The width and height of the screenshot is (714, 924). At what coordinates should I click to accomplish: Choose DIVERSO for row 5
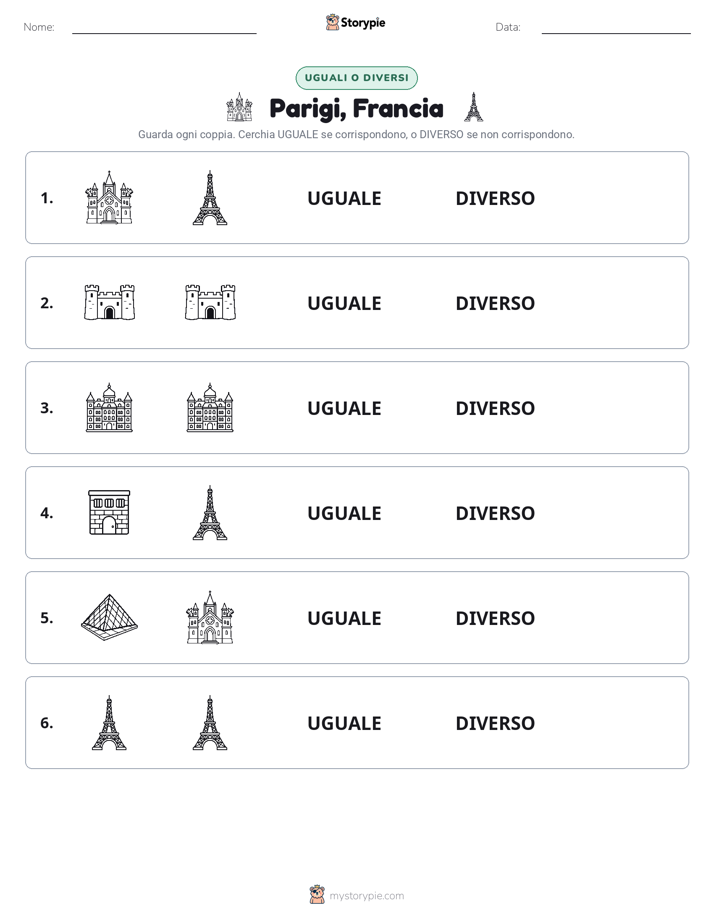495,618
